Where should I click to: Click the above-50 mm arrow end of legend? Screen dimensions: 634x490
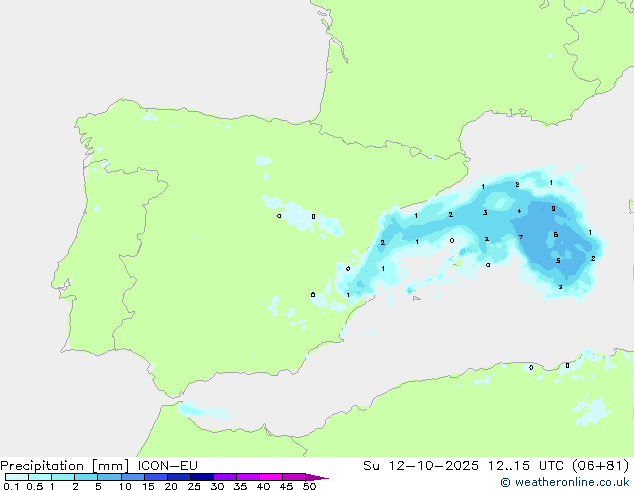[x=317, y=477]
